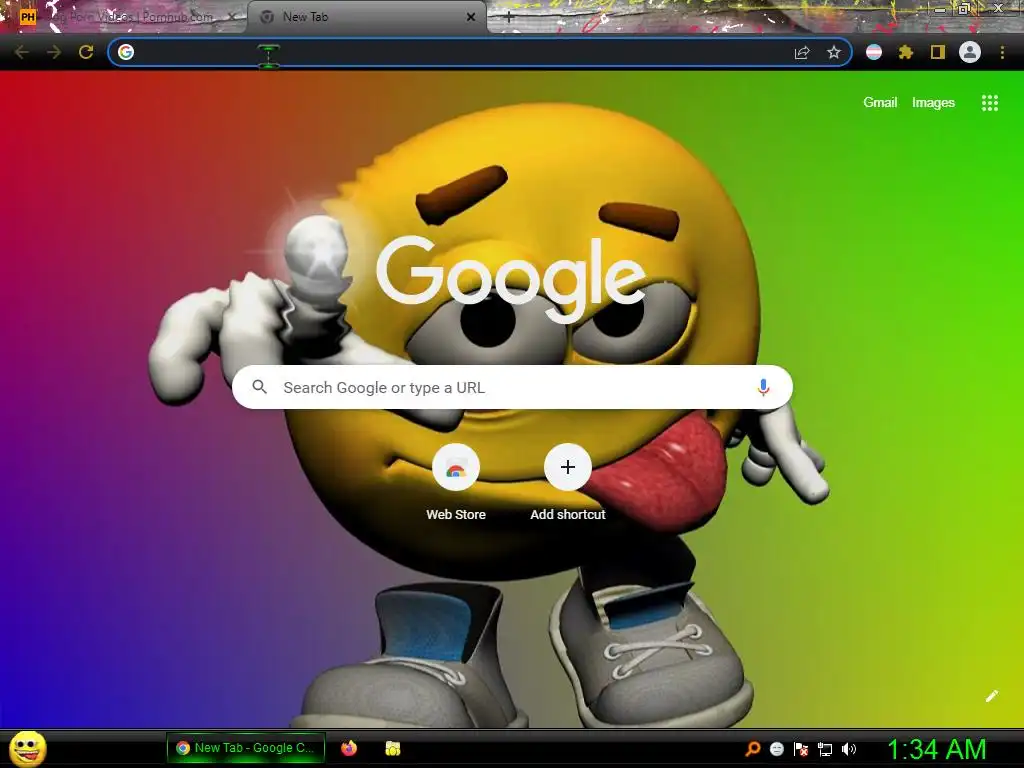Open the Images link
The height and width of the screenshot is (768, 1024).
pyautogui.click(x=933, y=103)
